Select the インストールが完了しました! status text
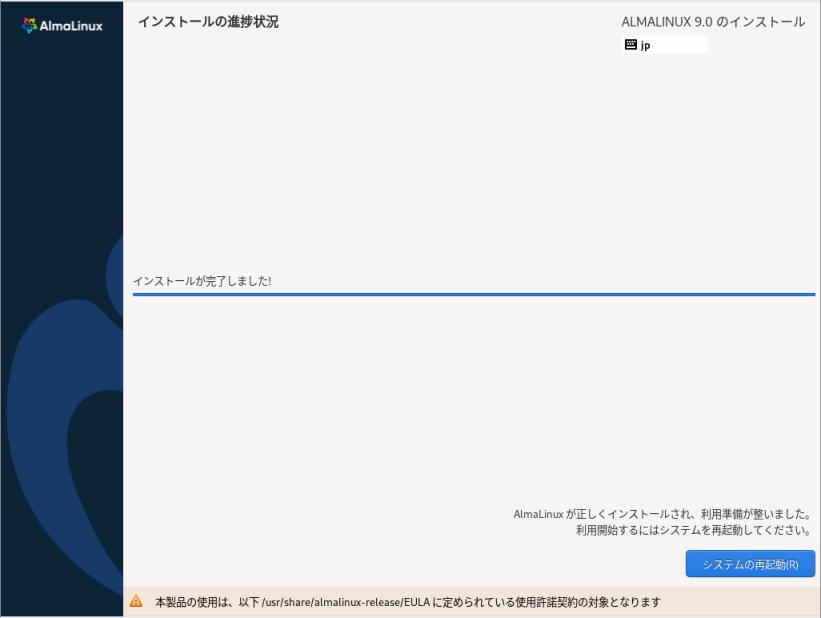Image resolution: width=821 pixels, height=618 pixels. point(202,281)
